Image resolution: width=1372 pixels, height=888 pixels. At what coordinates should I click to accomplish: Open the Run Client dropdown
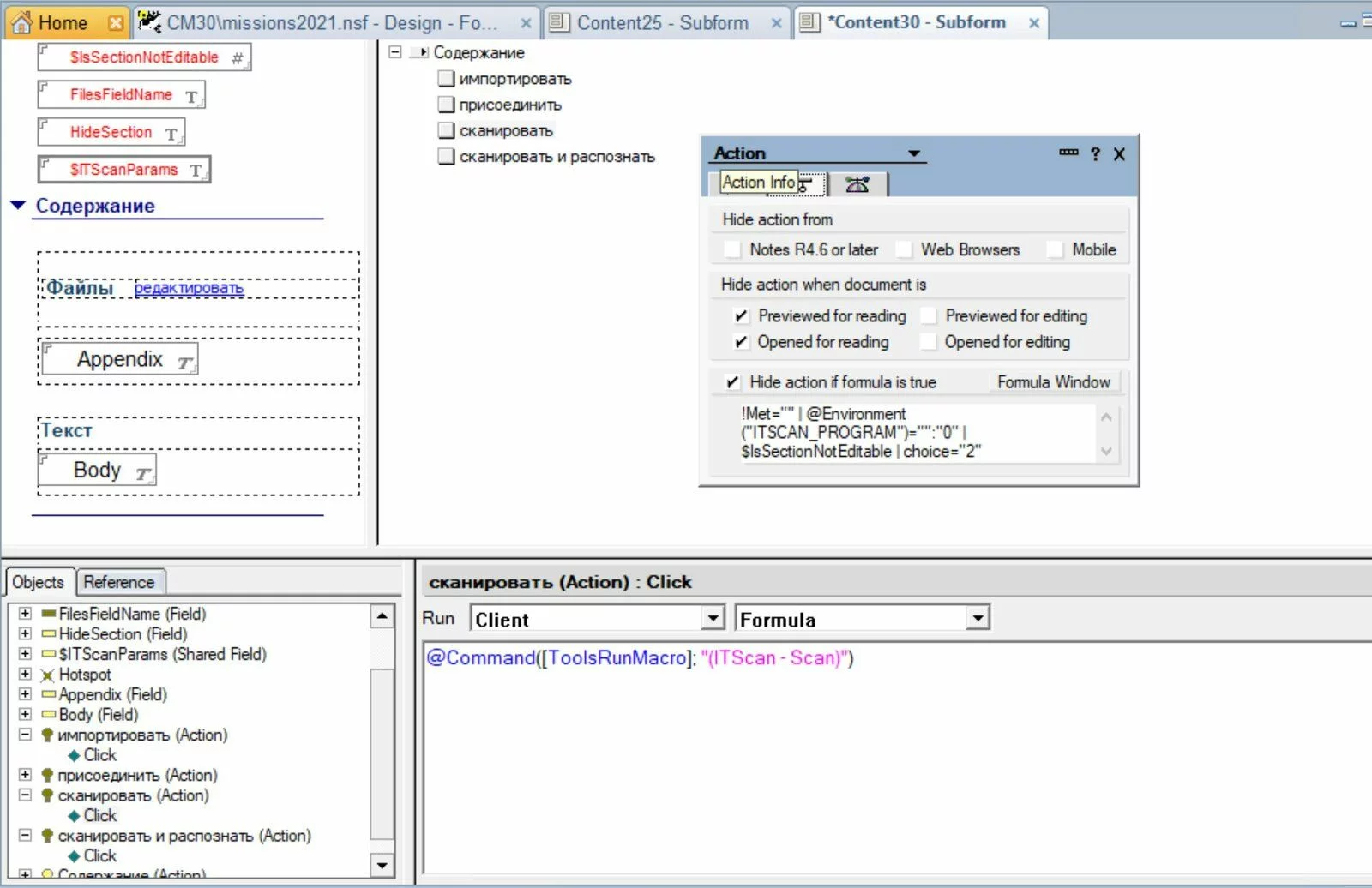[x=713, y=618]
